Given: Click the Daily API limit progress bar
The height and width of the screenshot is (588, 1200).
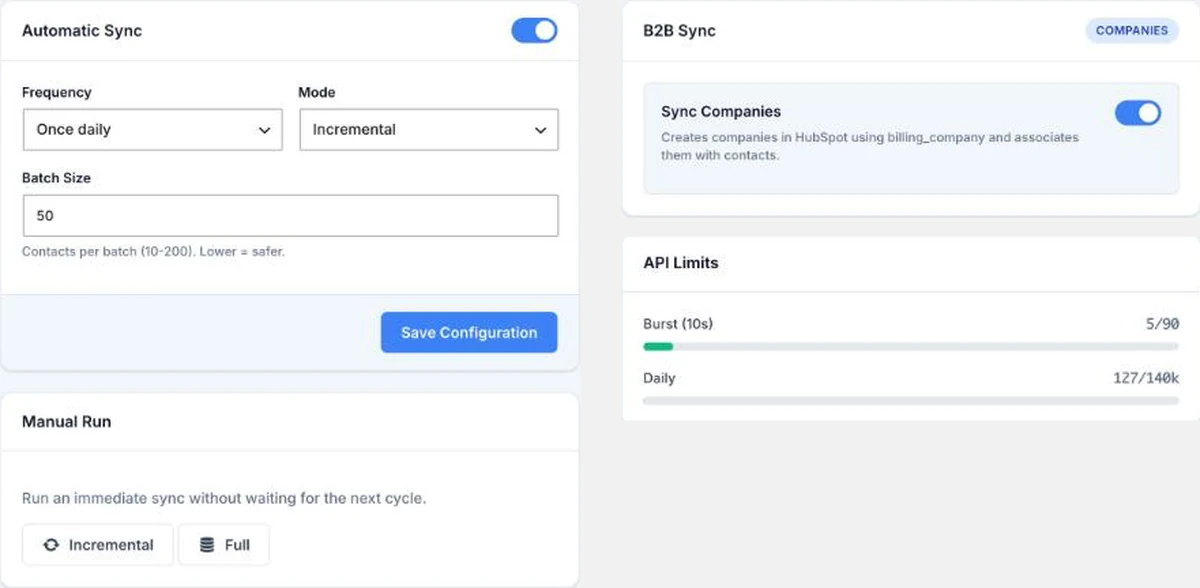Looking at the screenshot, I should (x=911, y=401).
